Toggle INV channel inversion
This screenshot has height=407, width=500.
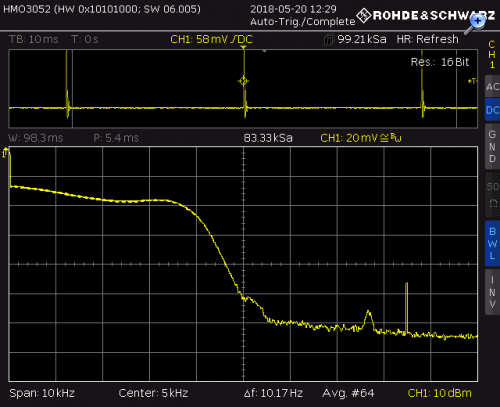point(492,292)
